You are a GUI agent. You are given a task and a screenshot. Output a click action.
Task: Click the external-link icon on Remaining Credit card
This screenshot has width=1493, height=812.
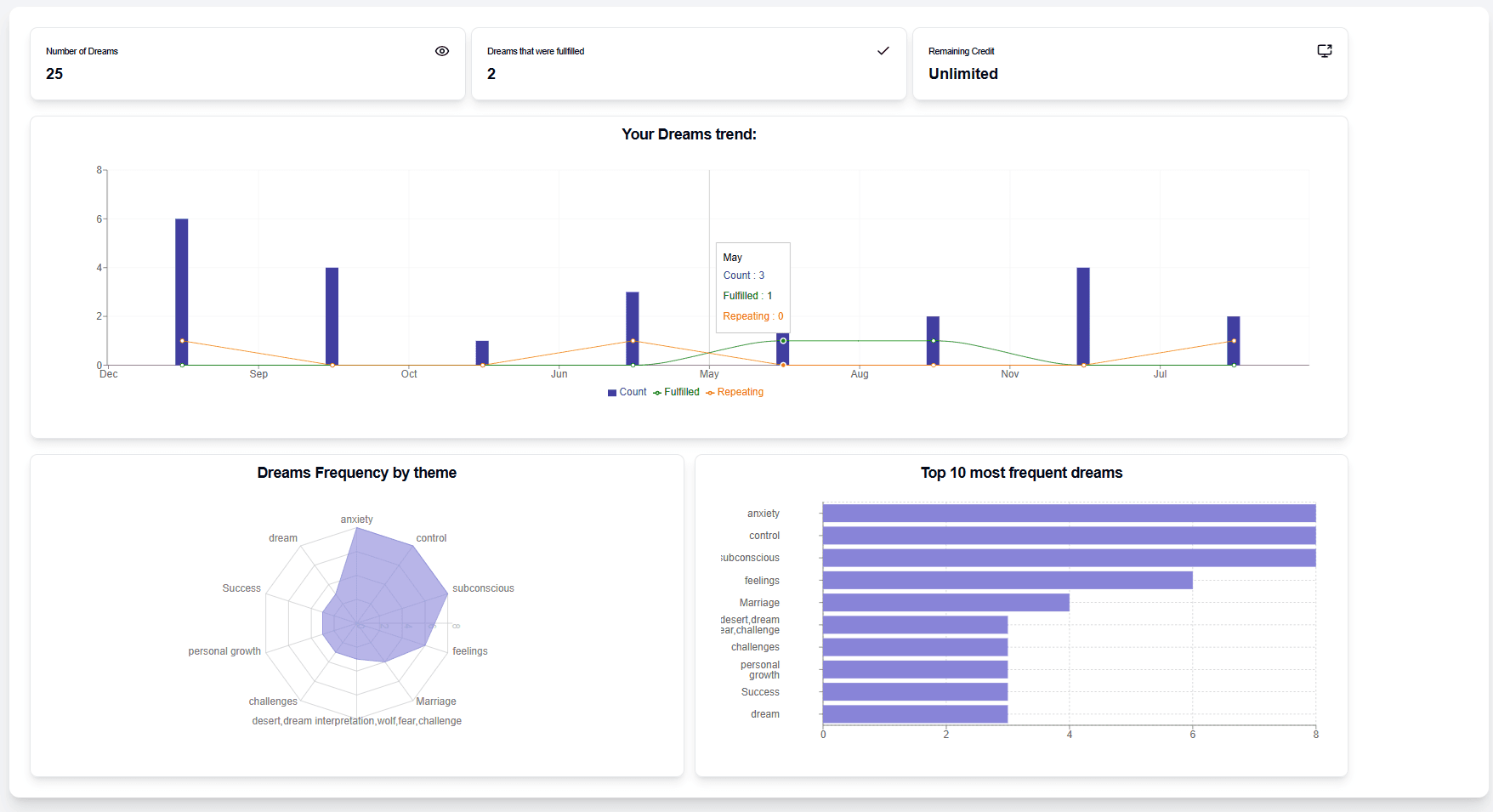click(x=1324, y=51)
